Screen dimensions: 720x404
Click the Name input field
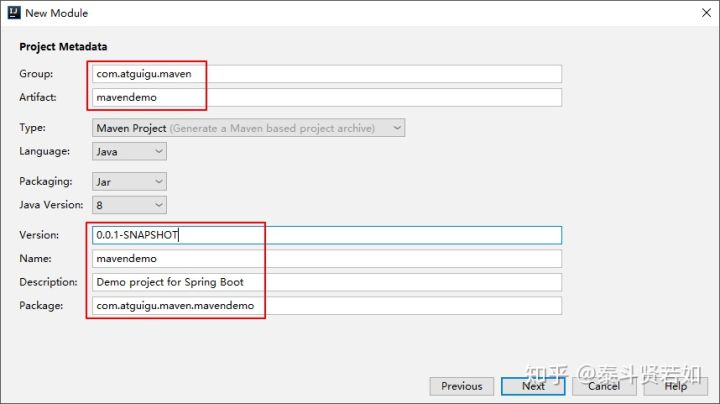click(326, 258)
